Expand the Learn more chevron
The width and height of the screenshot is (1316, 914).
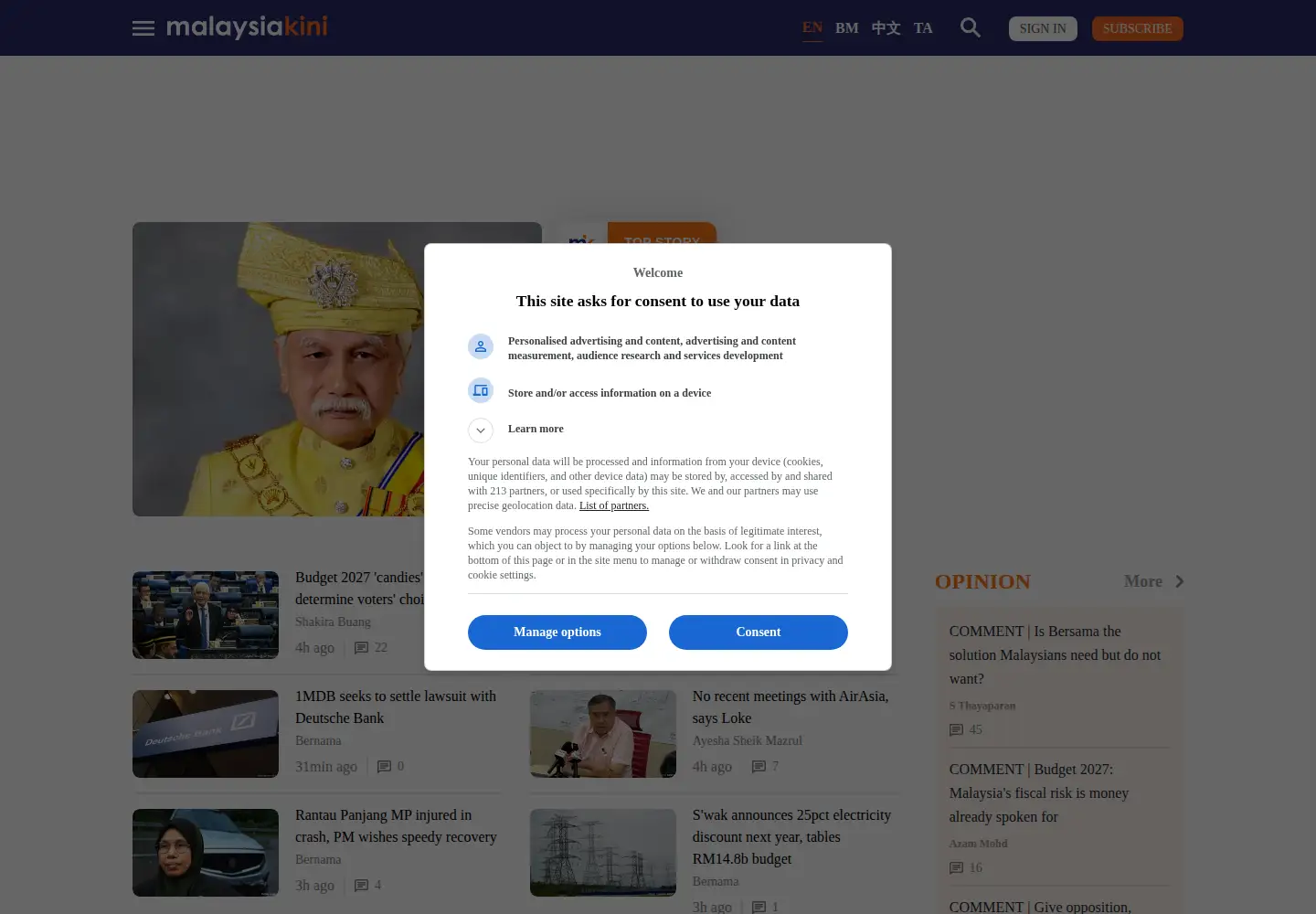click(x=481, y=430)
